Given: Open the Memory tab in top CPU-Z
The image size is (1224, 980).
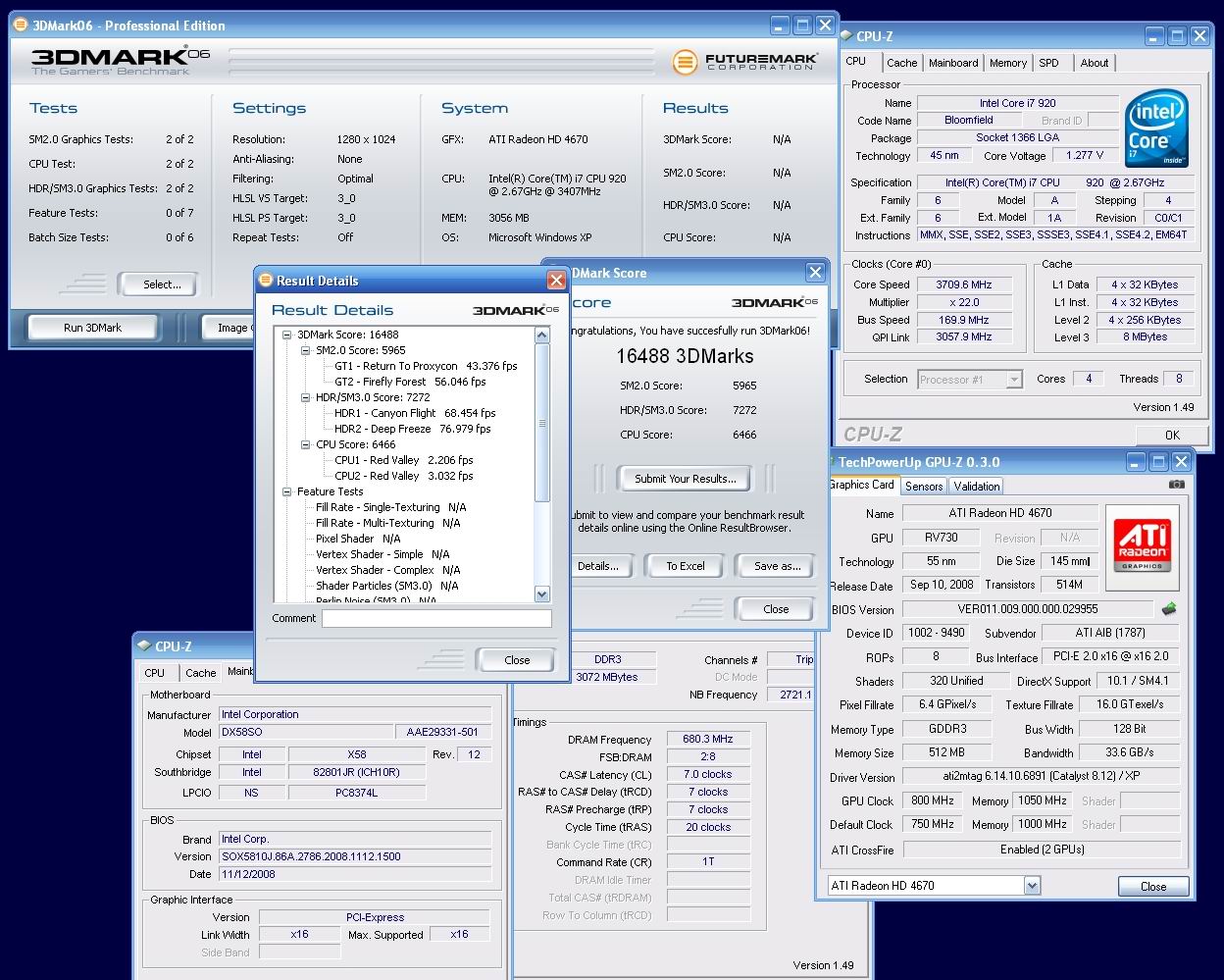Looking at the screenshot, I should pyautogui.click(x=1007, y=63).
